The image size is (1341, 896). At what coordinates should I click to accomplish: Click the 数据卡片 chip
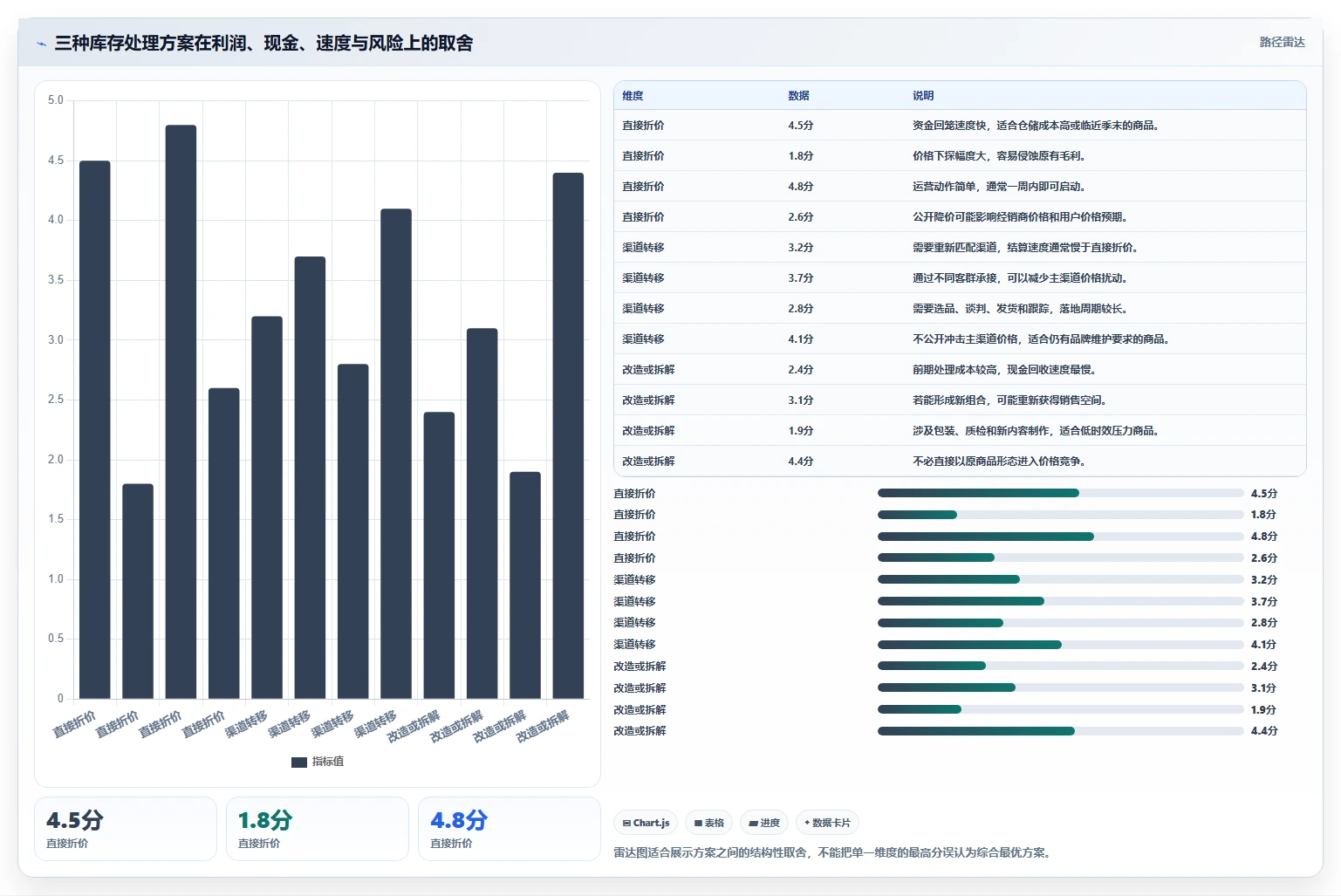pos(827,823)
